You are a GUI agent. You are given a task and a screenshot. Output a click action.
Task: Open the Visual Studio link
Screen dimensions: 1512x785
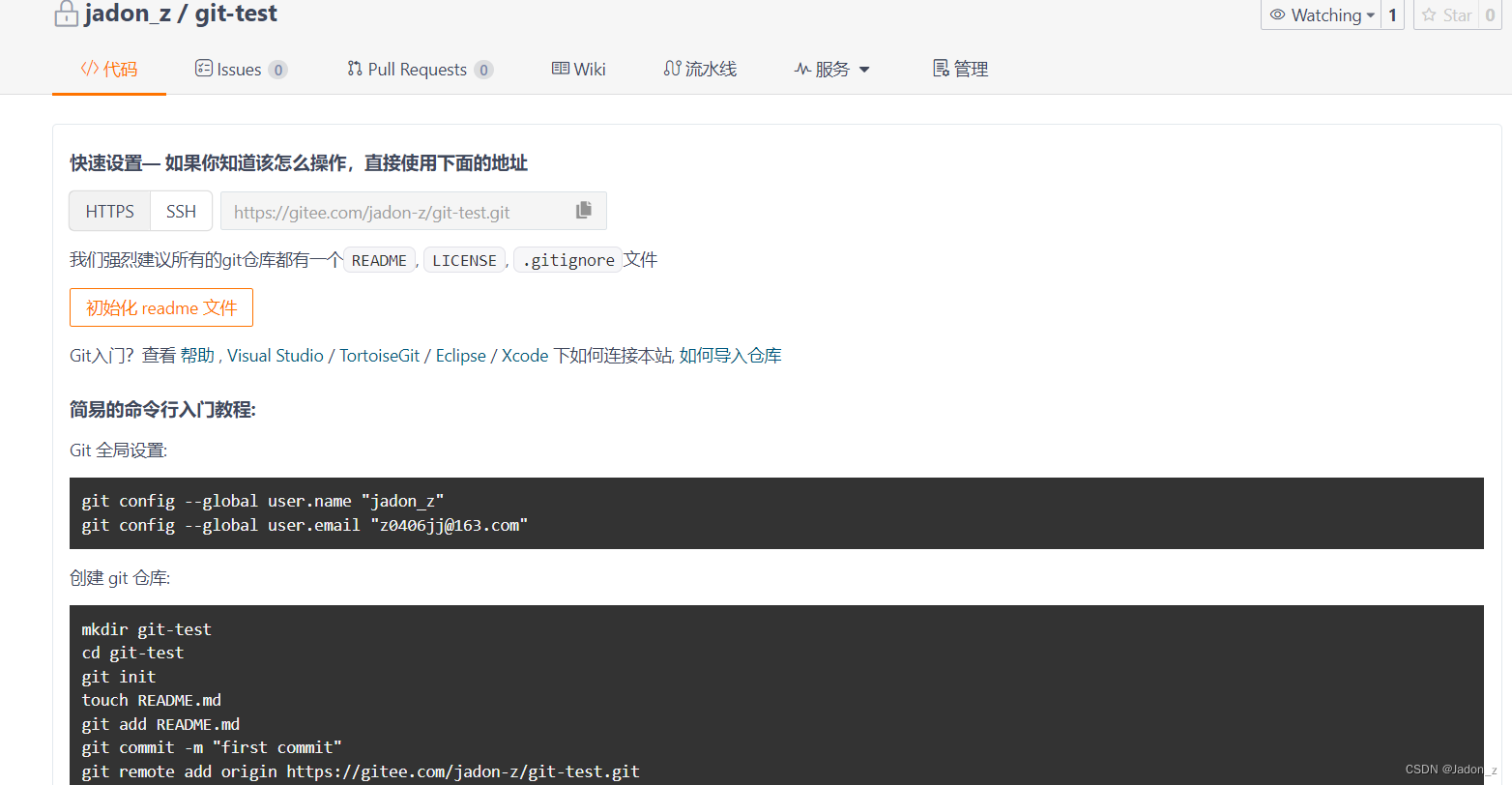click(x=276, y=356)
